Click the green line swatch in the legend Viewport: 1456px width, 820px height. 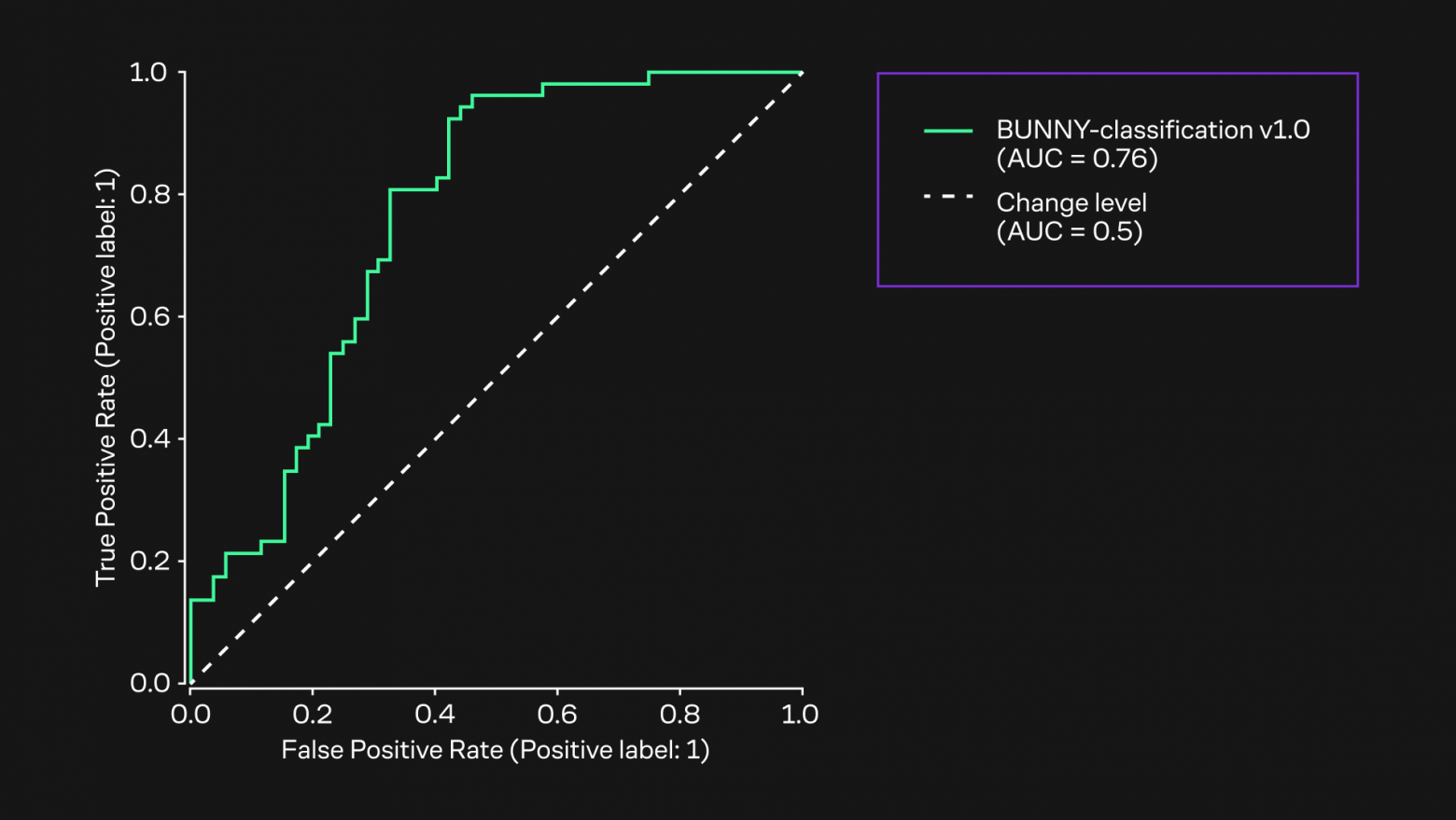[947, 132]
